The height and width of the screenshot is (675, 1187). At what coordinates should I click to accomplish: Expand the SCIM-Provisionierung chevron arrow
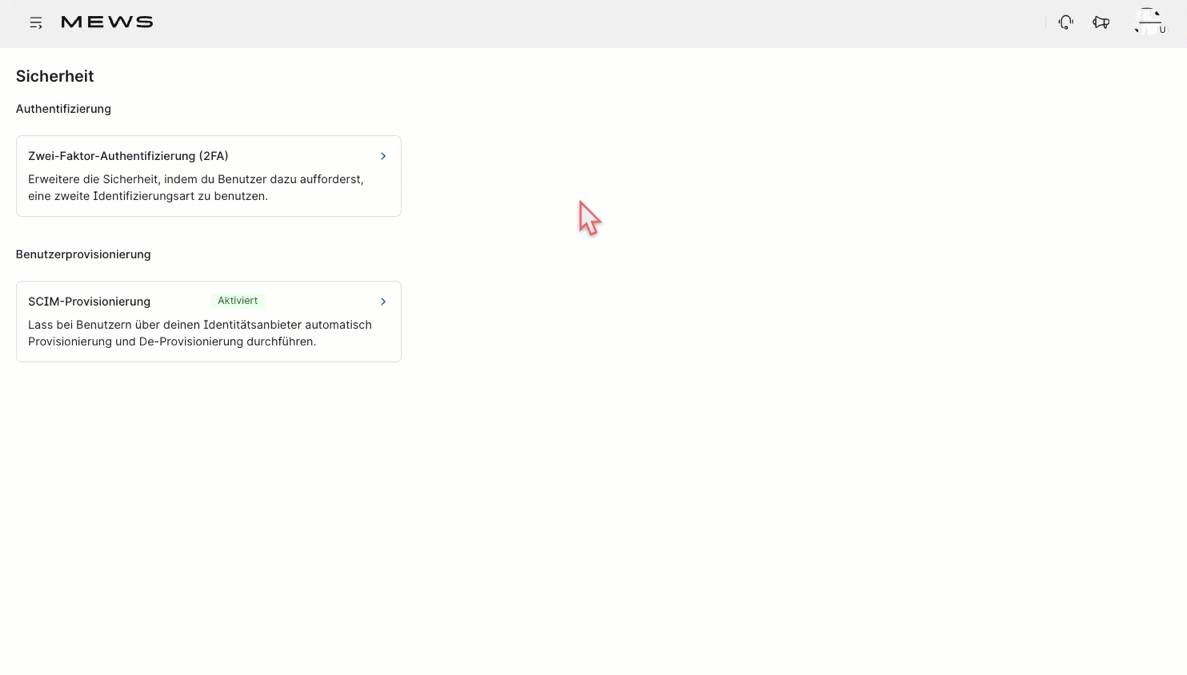click(x=383, y=301)
